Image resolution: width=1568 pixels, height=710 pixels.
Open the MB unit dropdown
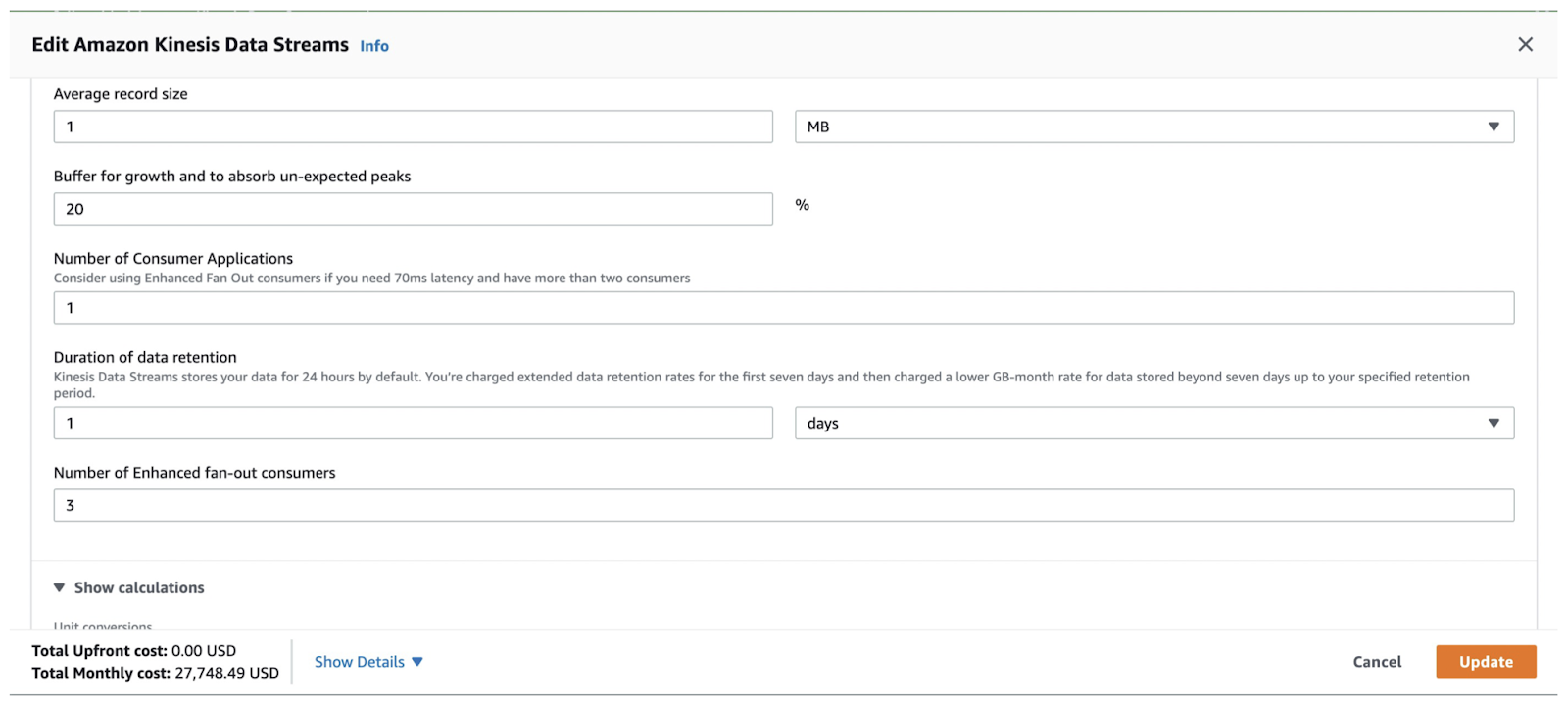point(1153,127)
